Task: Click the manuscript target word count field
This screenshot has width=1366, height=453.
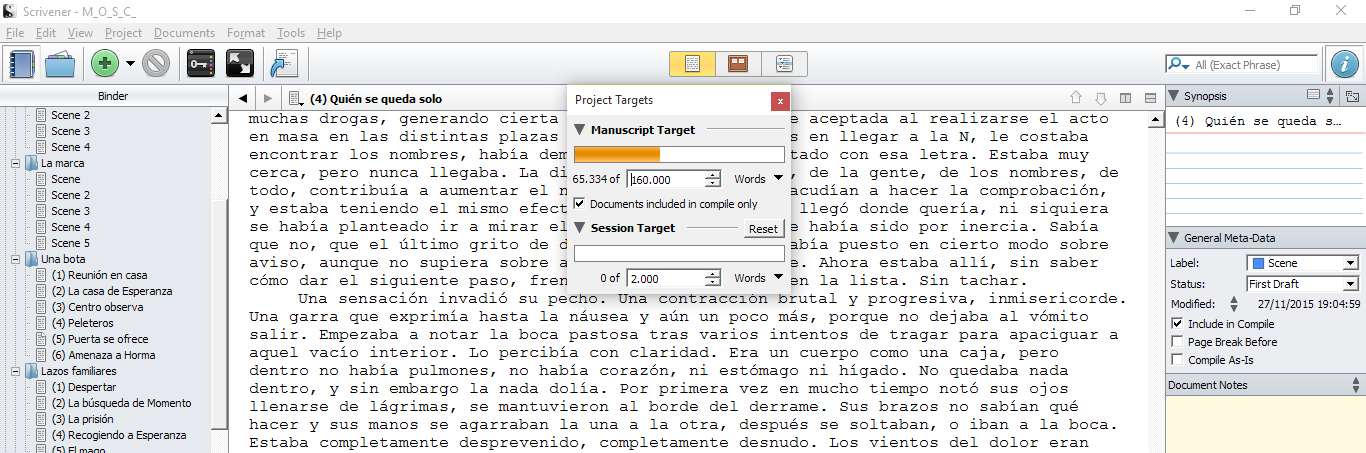Action: [x=666, y=180]
